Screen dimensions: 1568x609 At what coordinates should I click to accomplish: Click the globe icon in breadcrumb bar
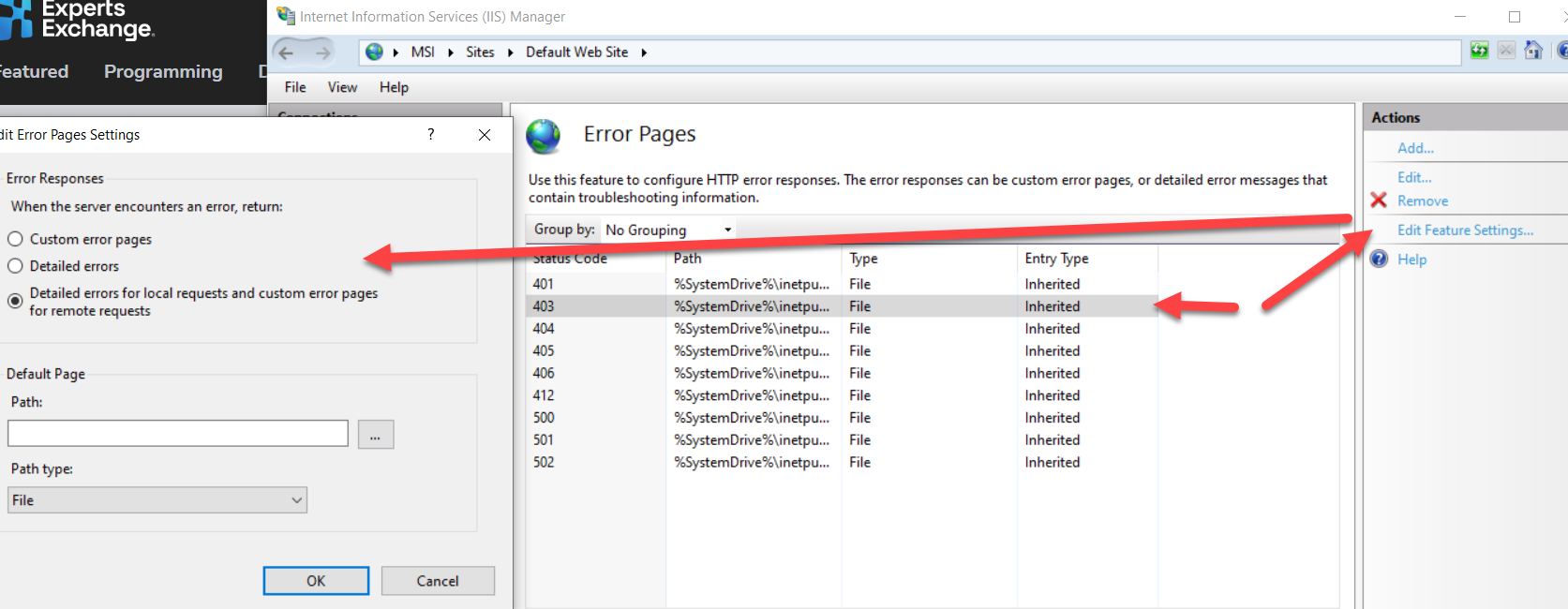click(374, 52)
